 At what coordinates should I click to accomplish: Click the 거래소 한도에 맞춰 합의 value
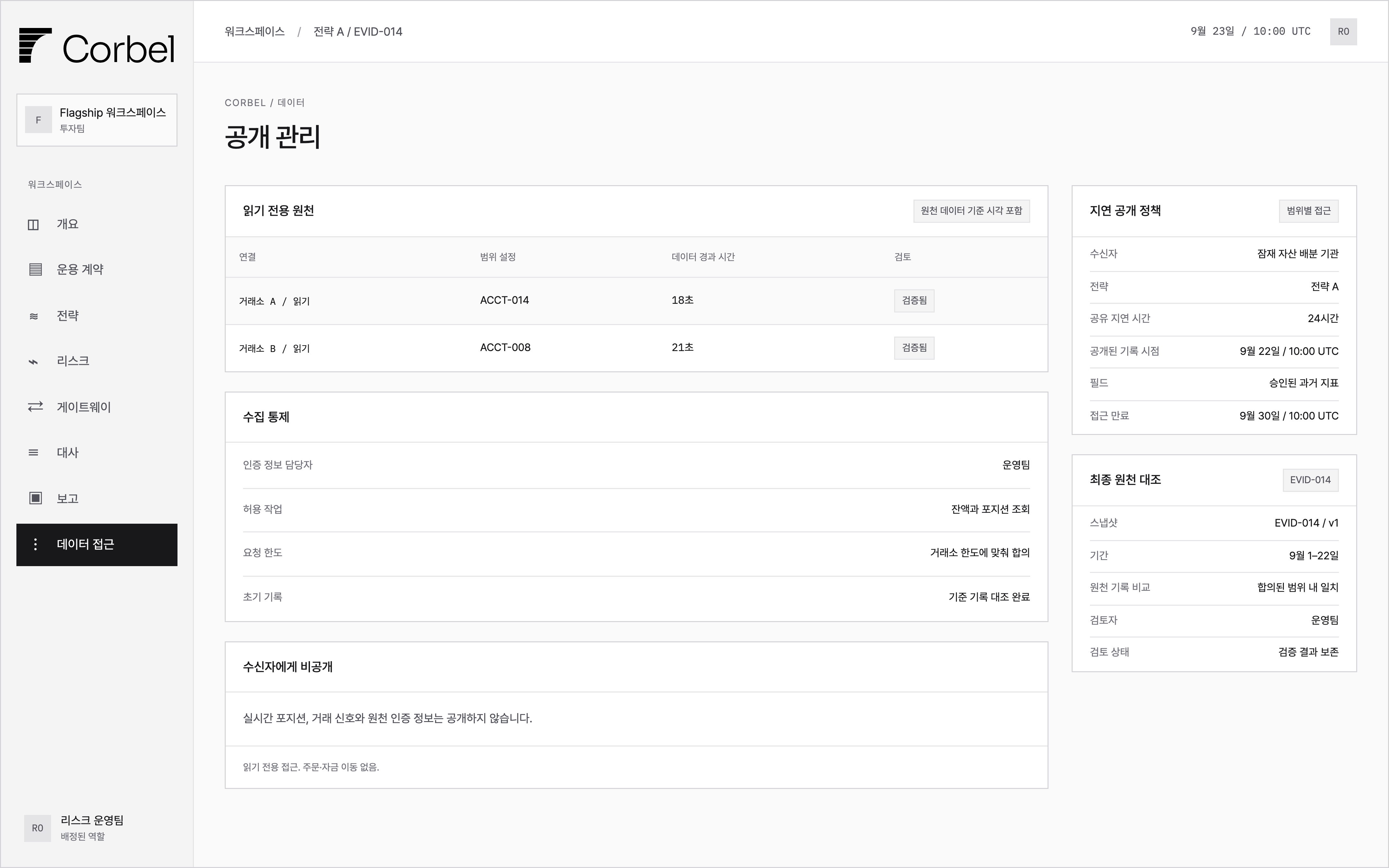pos(980,553)
